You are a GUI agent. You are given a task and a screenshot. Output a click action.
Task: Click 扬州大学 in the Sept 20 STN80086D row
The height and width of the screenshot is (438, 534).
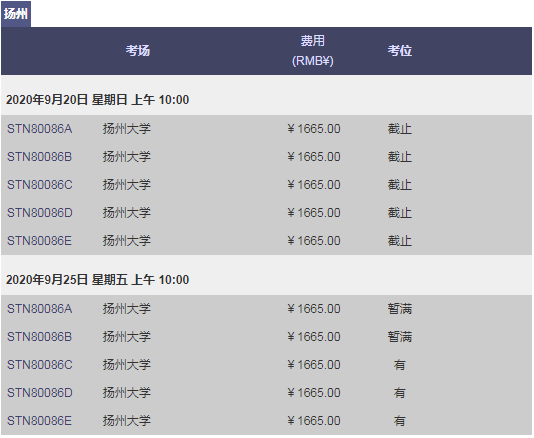pyautogui.click(x=127, y=213)
